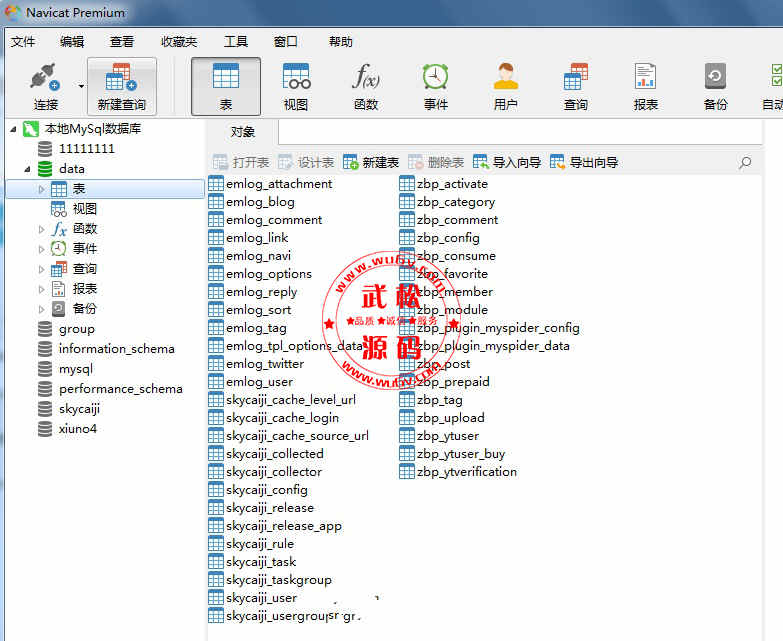Select the Event (事件) toolbar icon
783x641 pixels.
tap(435, 86)
